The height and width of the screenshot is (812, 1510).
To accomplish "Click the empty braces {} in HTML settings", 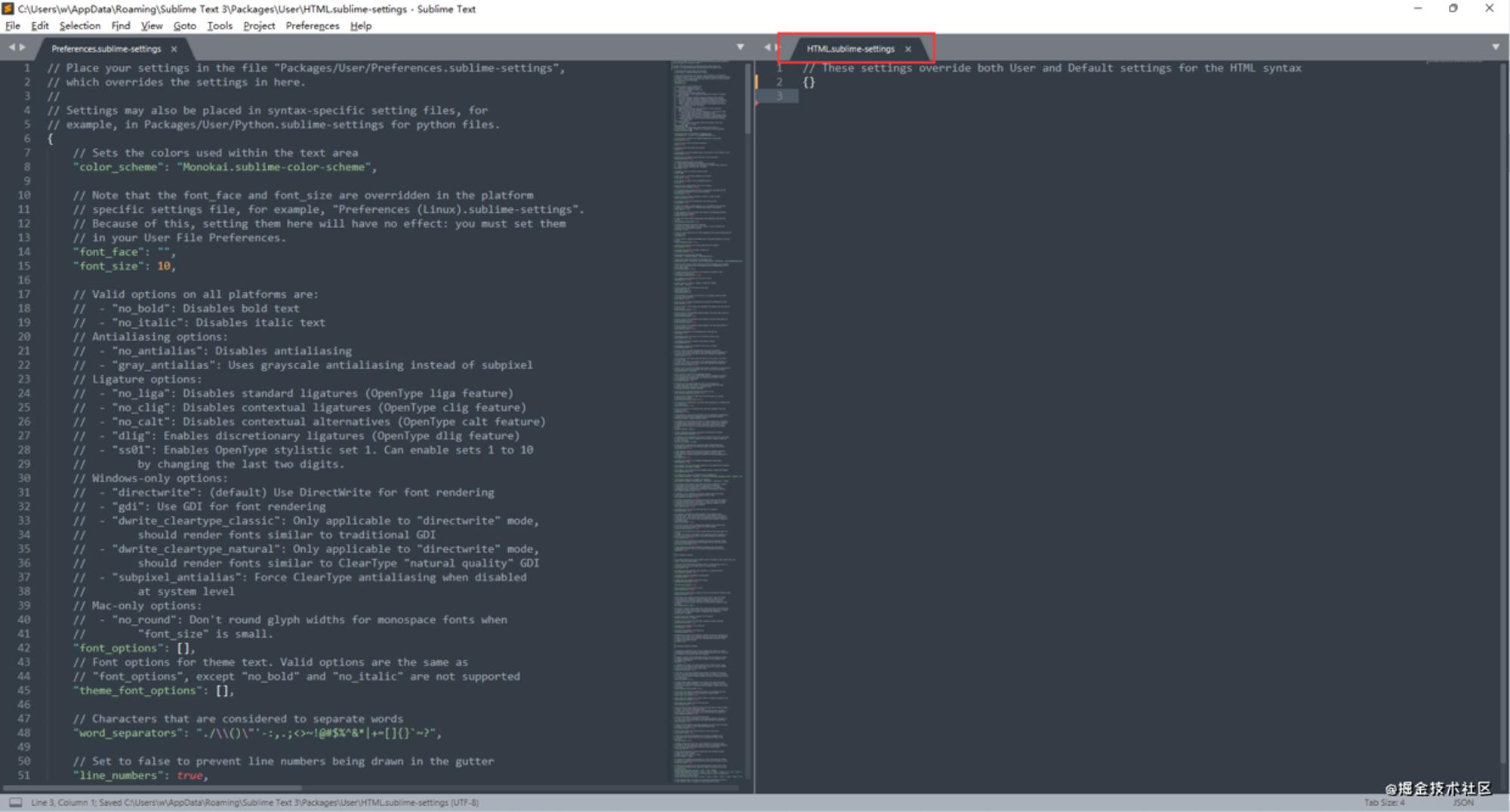I will pos(809,82).
